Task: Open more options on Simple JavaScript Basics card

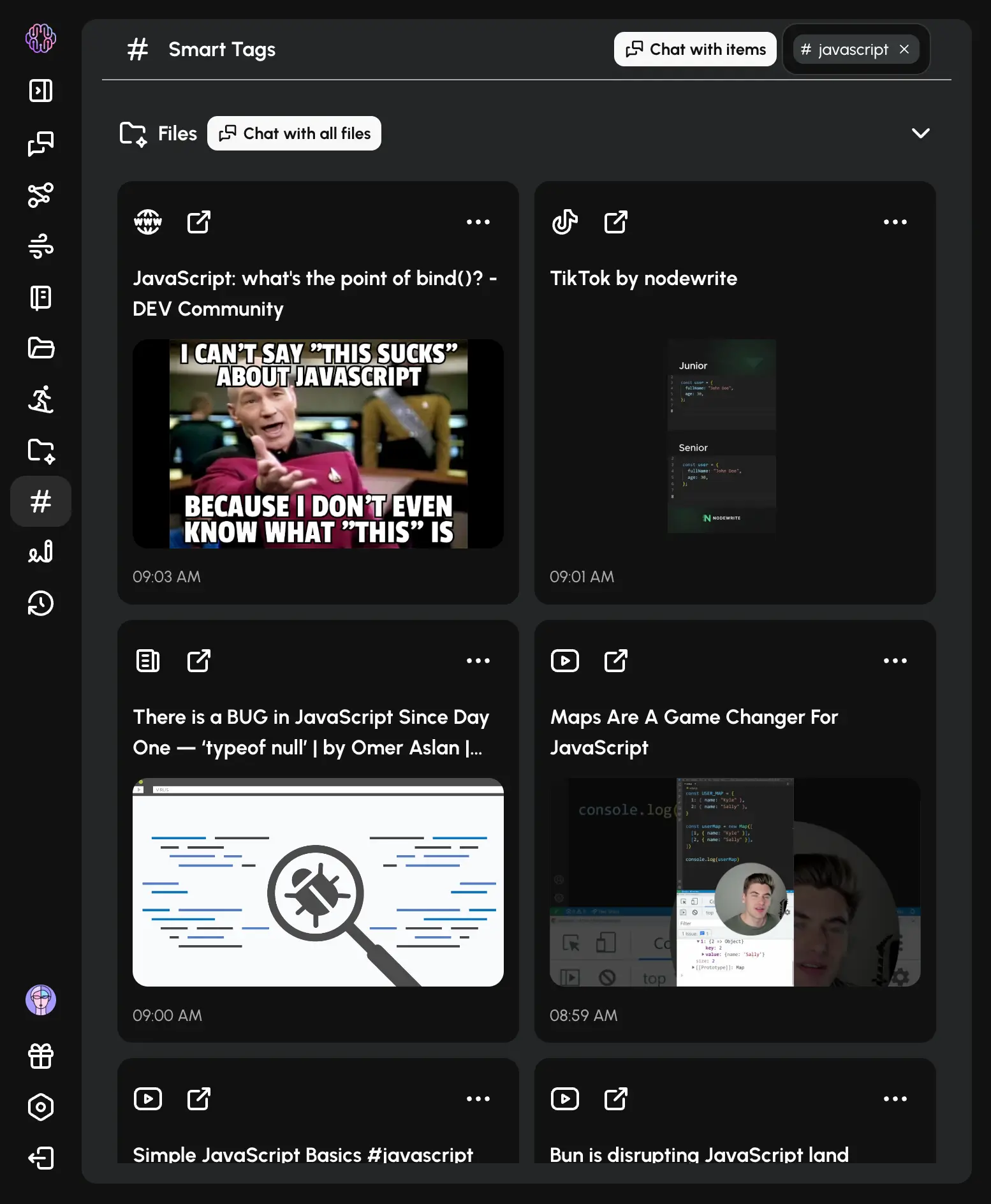Action: [x=478, y=1099]
